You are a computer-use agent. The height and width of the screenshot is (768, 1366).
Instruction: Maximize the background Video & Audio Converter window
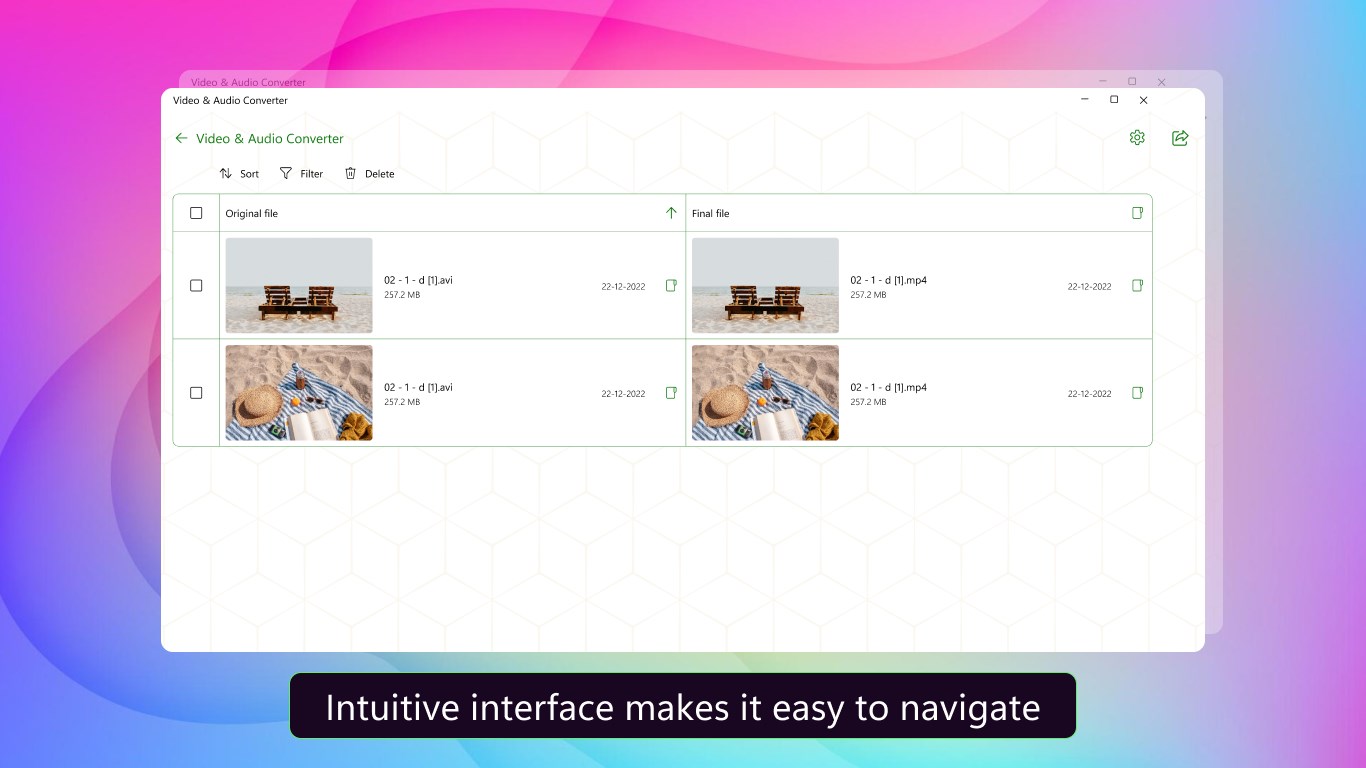pyautogui.click(x=1132, y=82)
